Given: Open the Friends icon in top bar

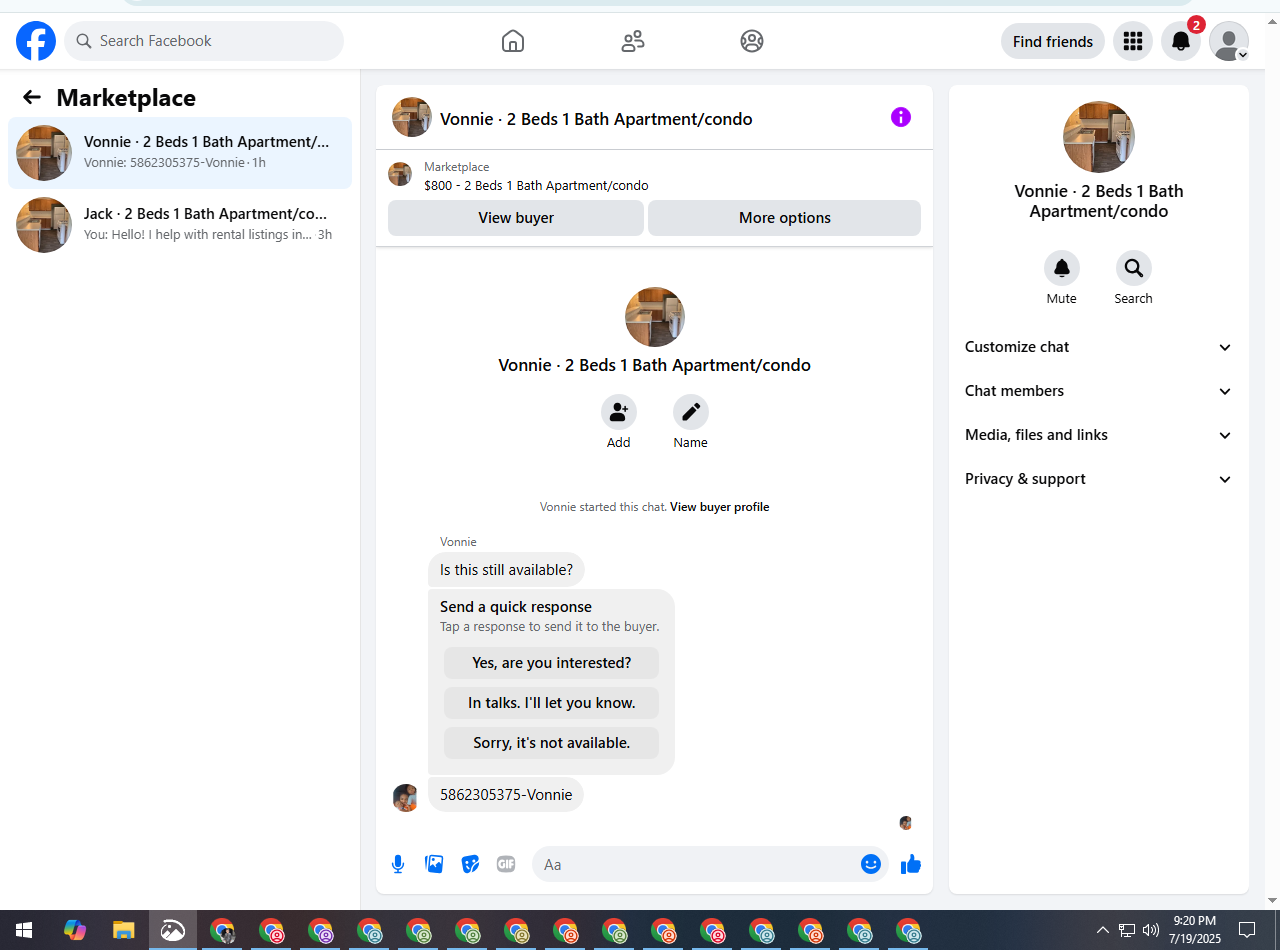Looking at the screenshot, I should point(633,41).
